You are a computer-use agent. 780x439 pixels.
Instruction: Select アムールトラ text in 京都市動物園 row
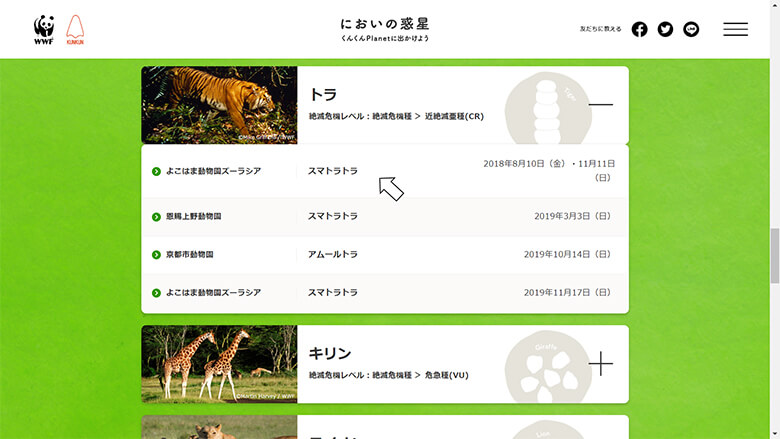tap(333, 254)
